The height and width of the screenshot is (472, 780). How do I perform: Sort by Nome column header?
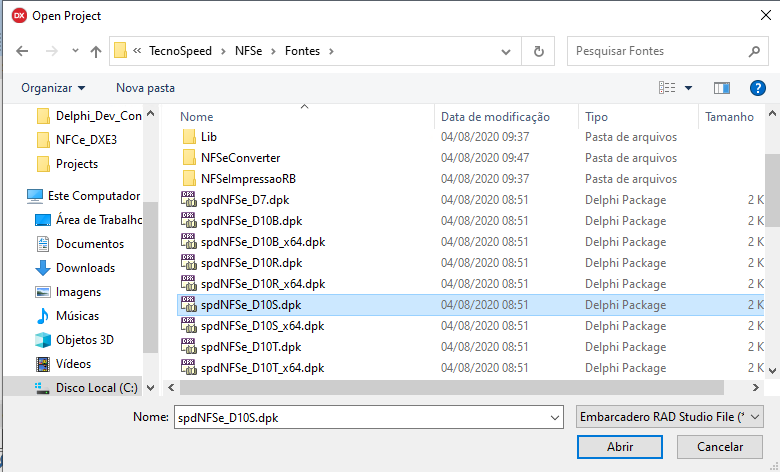tap(196, 117)
